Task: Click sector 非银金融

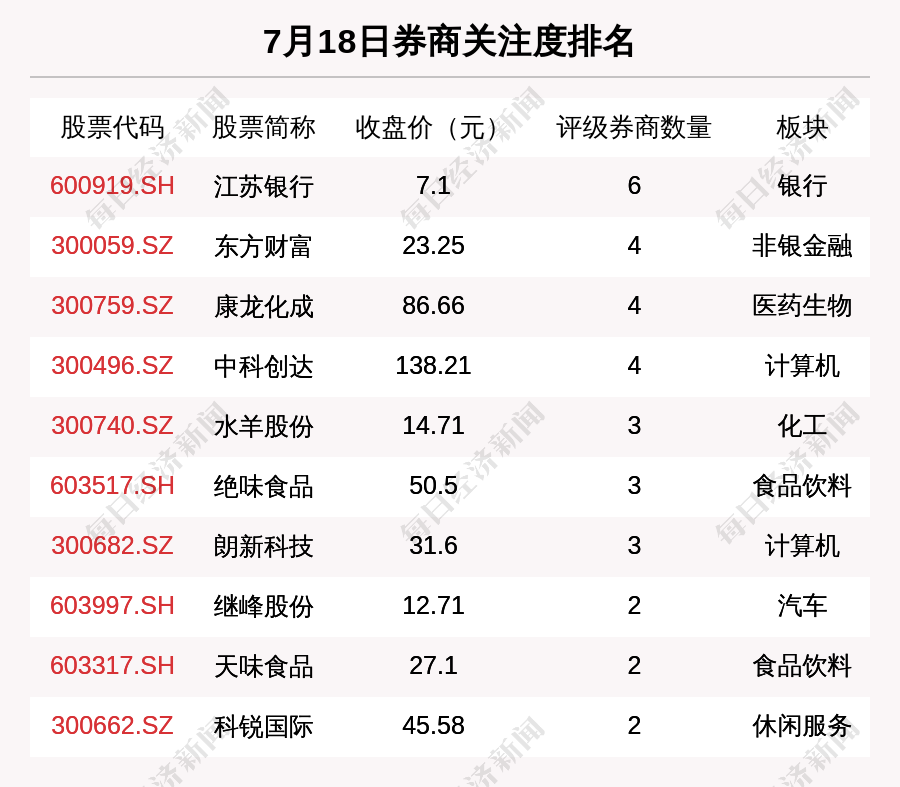Action: click(x=802, y=247)
